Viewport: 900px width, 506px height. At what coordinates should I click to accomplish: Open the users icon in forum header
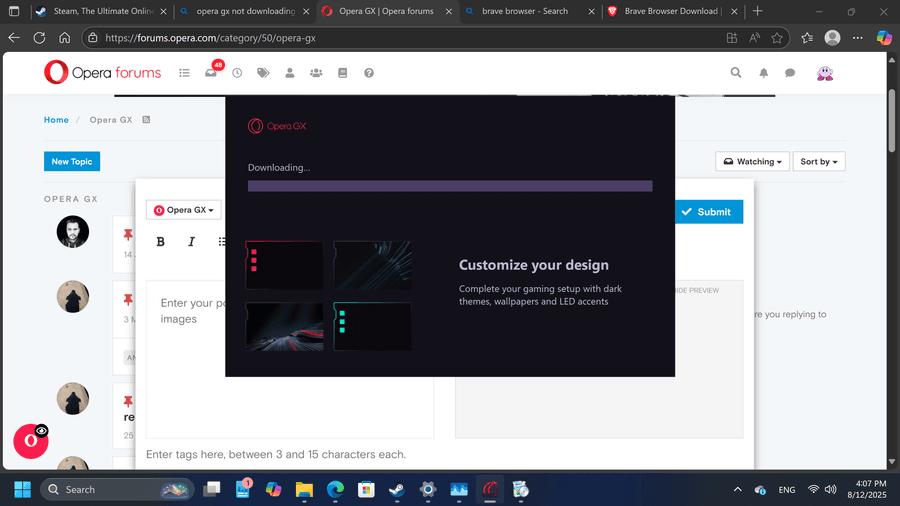290,73
